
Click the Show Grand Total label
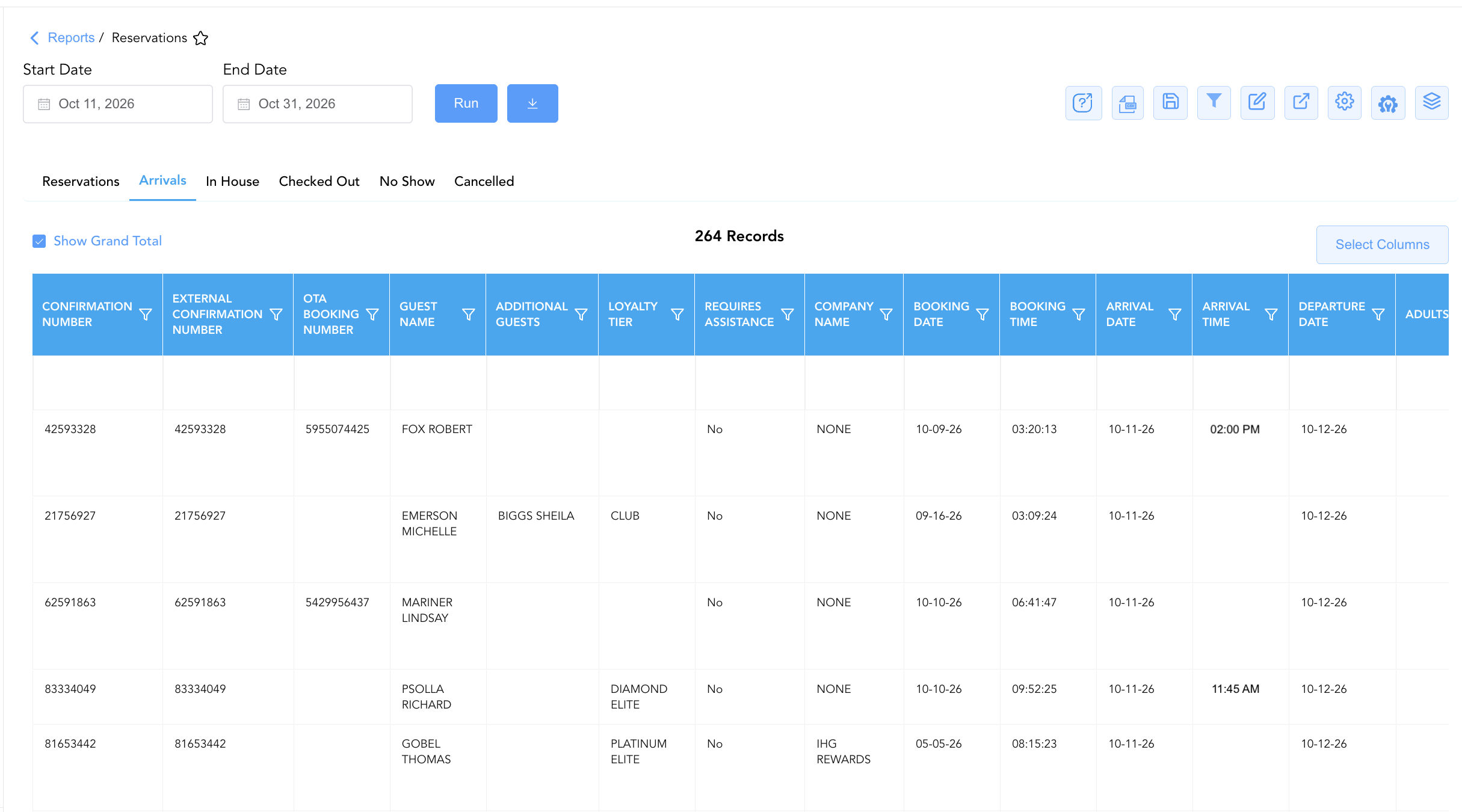[108, 241]
